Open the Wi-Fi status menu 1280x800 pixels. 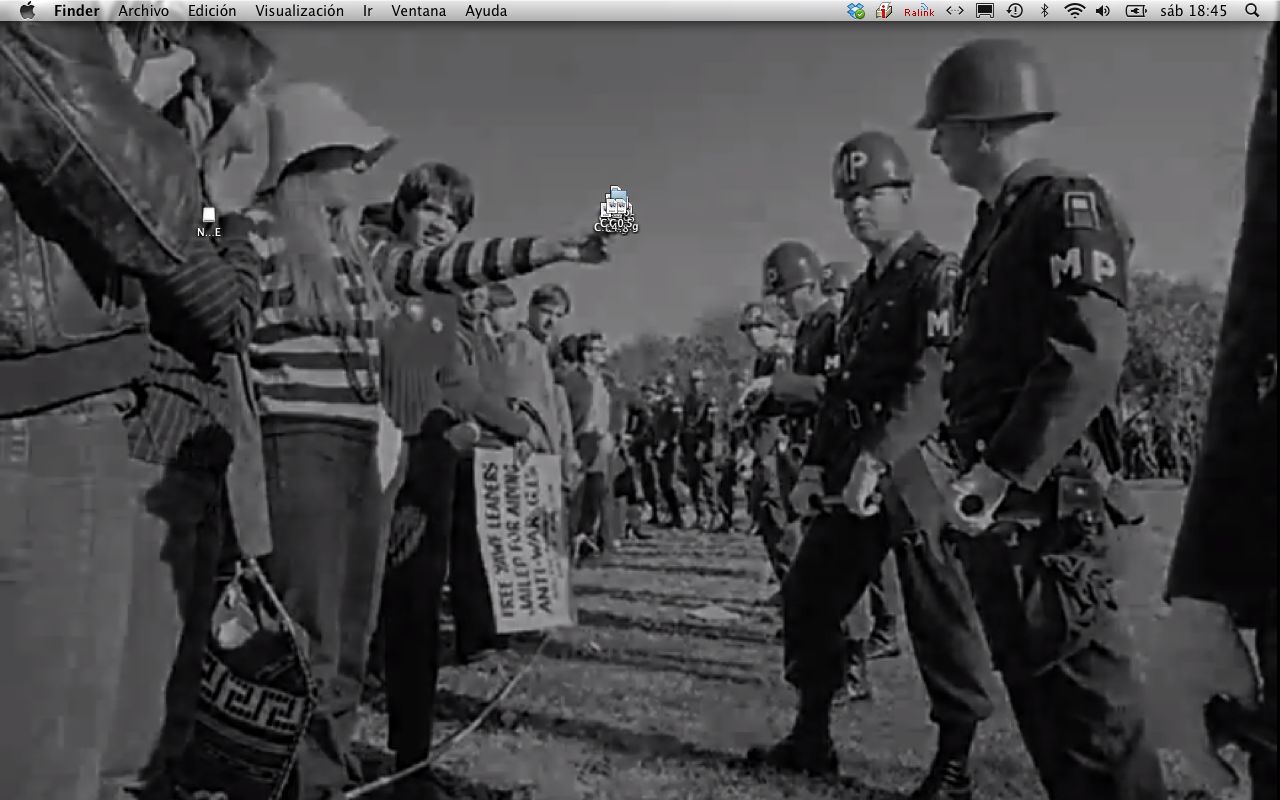[1074, 11]
